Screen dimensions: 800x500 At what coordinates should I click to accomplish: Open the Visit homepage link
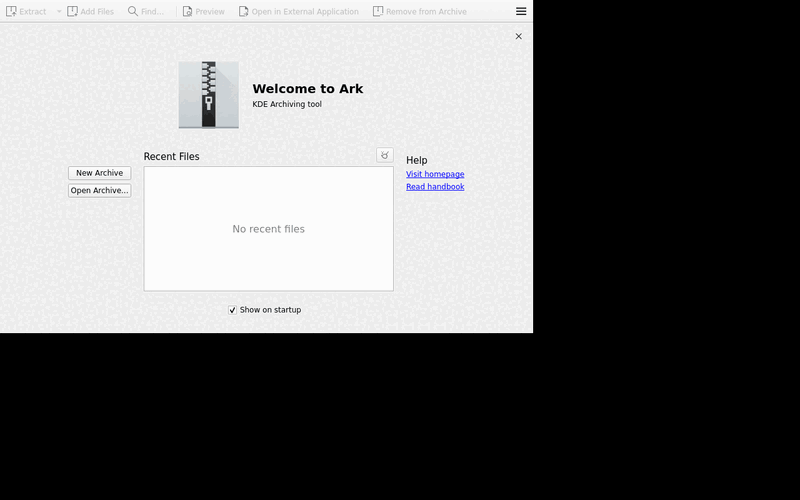tap(435, 174)
